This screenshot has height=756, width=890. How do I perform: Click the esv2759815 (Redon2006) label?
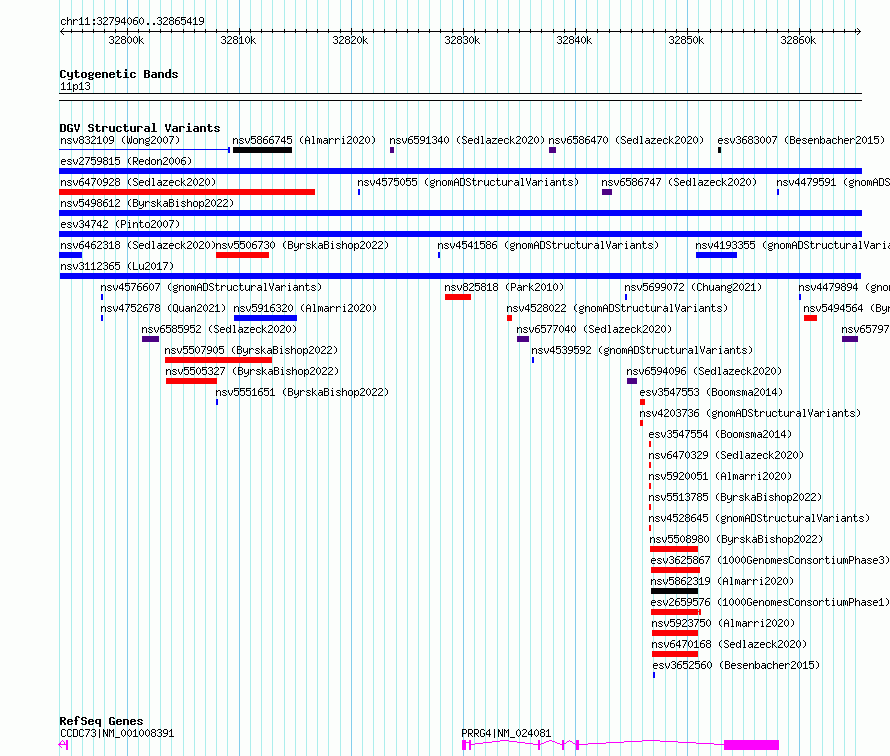pyautogui.click(x=126, y=161)
